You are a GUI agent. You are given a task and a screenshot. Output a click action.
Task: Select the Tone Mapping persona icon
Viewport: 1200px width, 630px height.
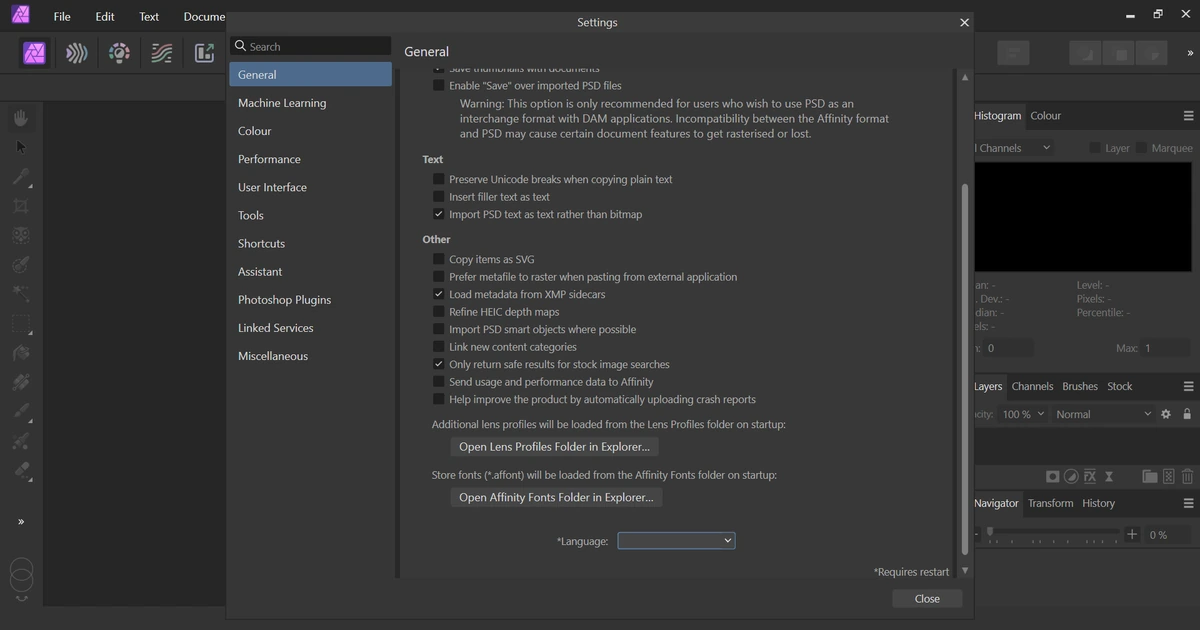[162, 54]
